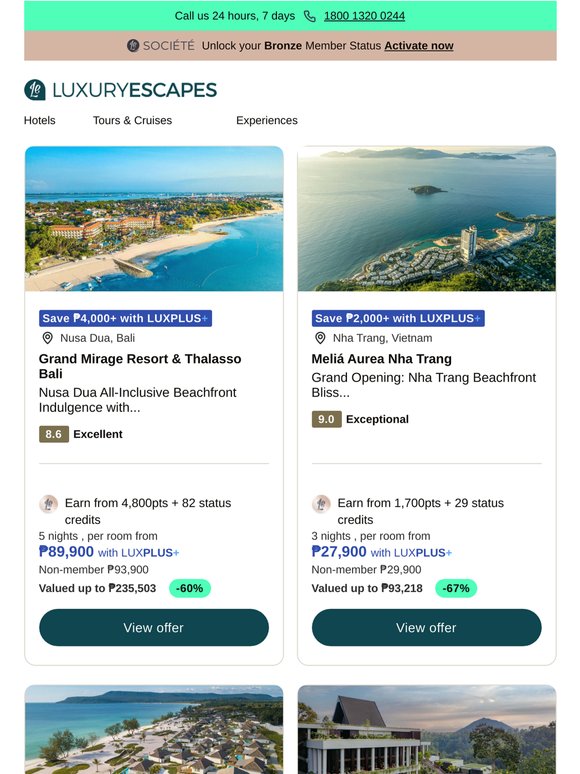
Task: Open the Tours & Cruises menu item
Action: (x=132, y=120)
